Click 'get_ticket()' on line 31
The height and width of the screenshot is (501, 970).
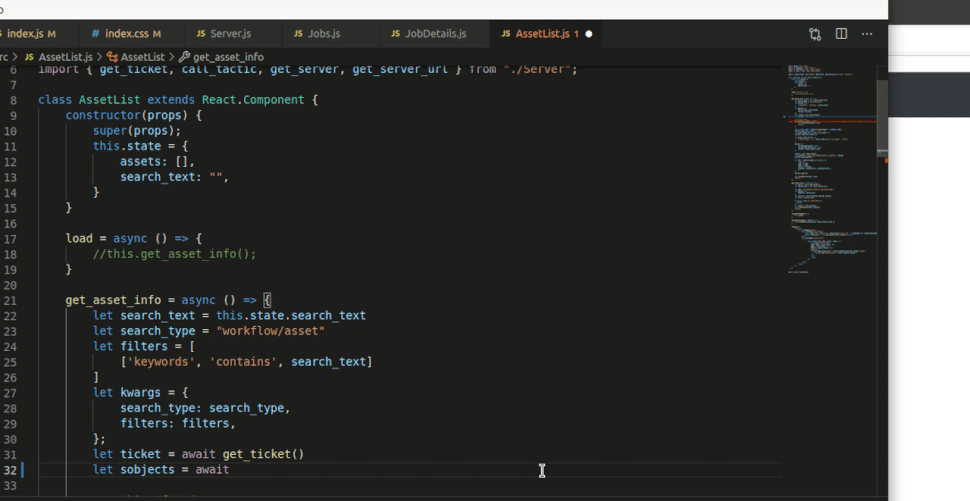pos(264,454)
